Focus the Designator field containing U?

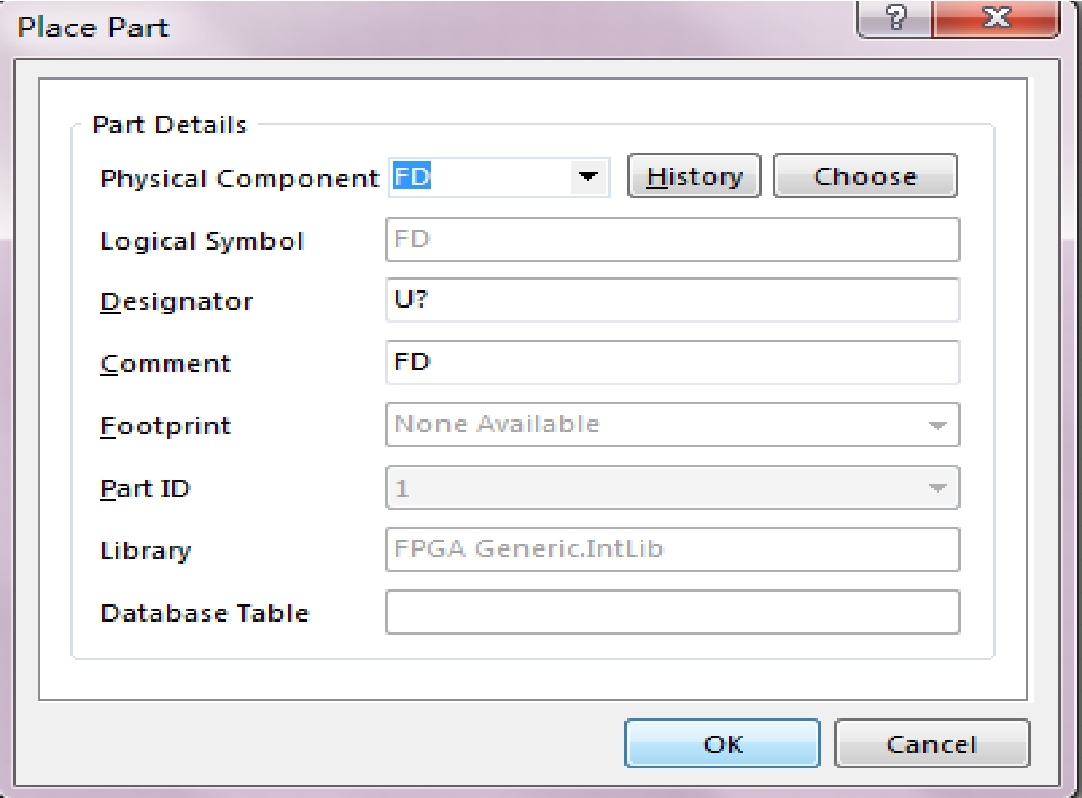672,300
